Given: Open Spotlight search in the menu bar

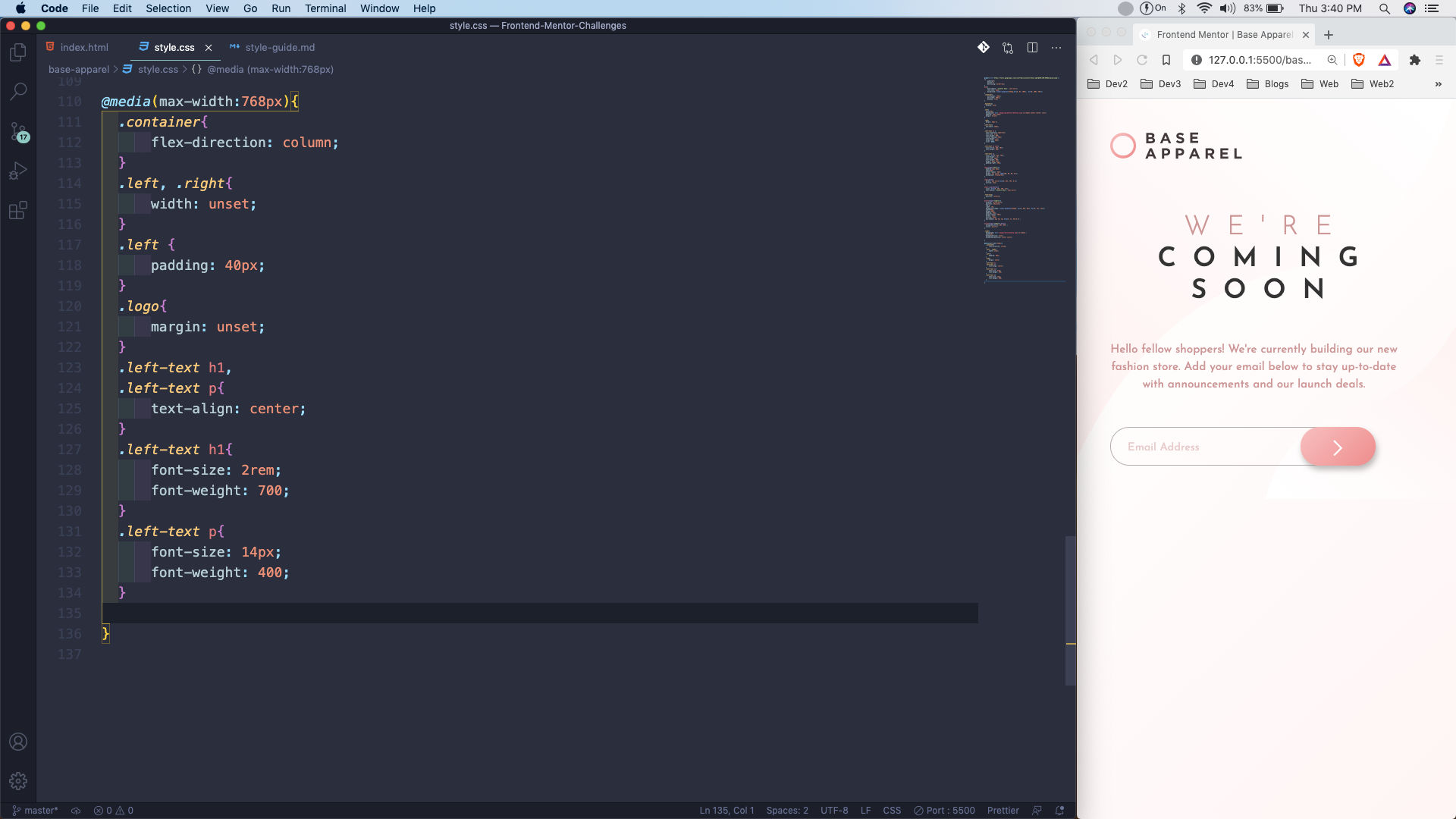Looking at the screenshot, I should tap(1385, 8).
